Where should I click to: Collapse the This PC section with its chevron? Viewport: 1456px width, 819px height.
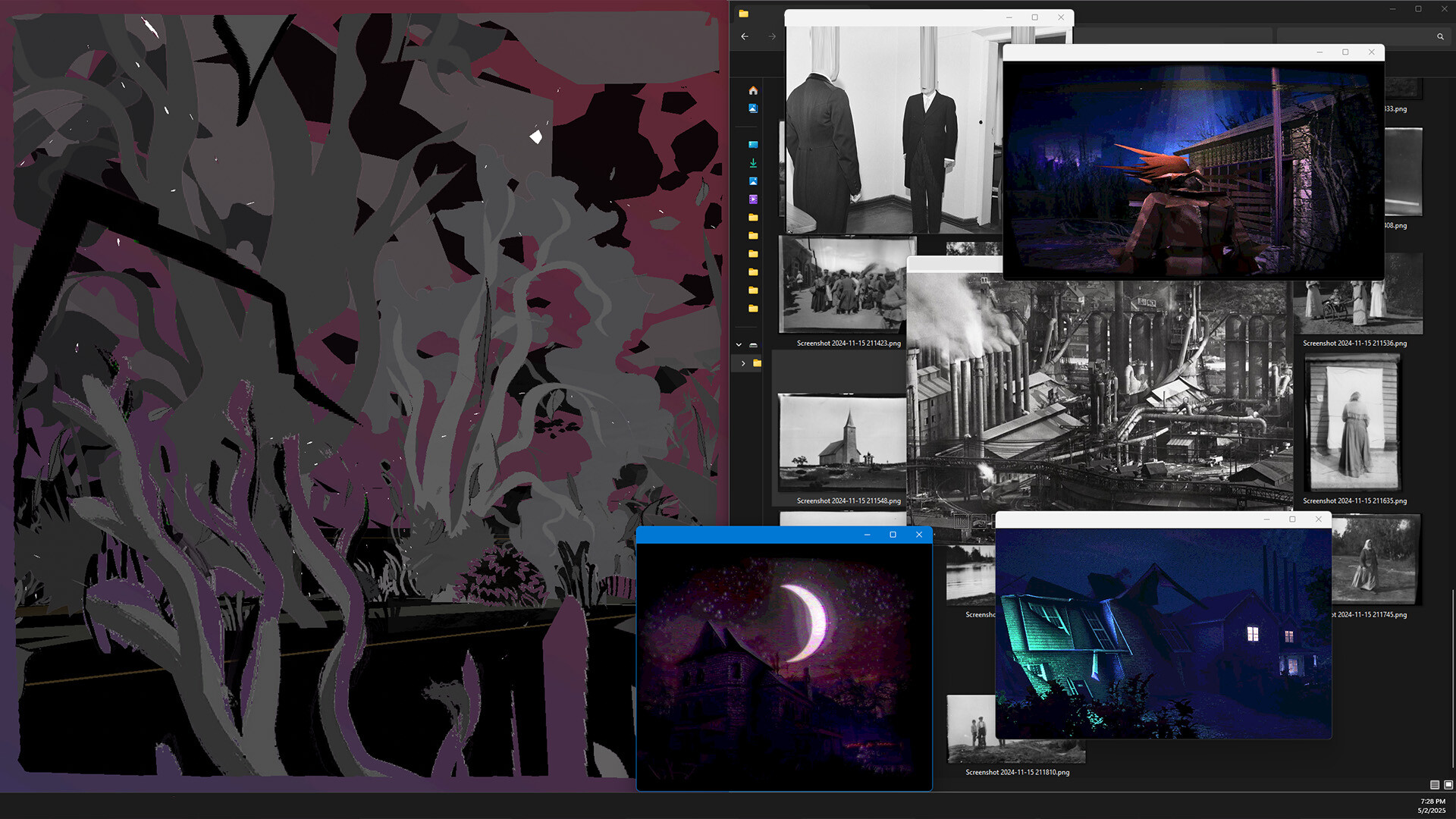point(738,344)
